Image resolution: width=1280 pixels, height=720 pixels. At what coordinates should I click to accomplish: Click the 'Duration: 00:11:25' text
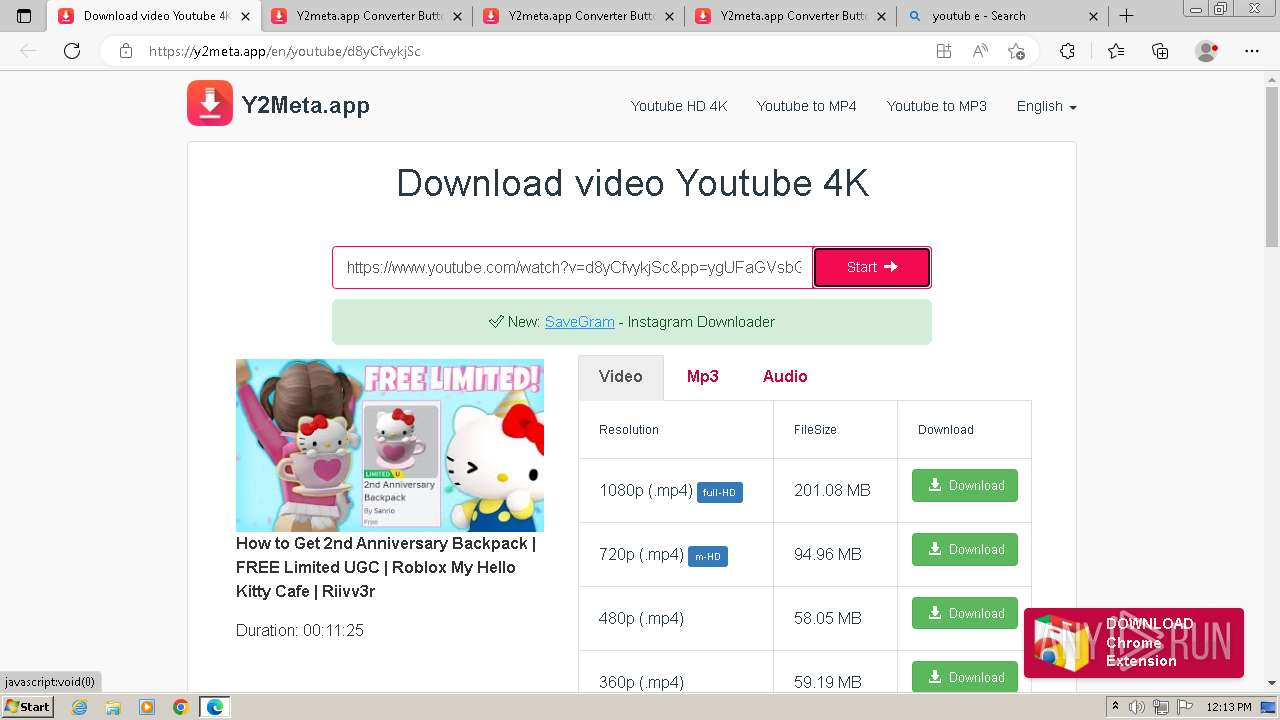click(x=300, y=630)
